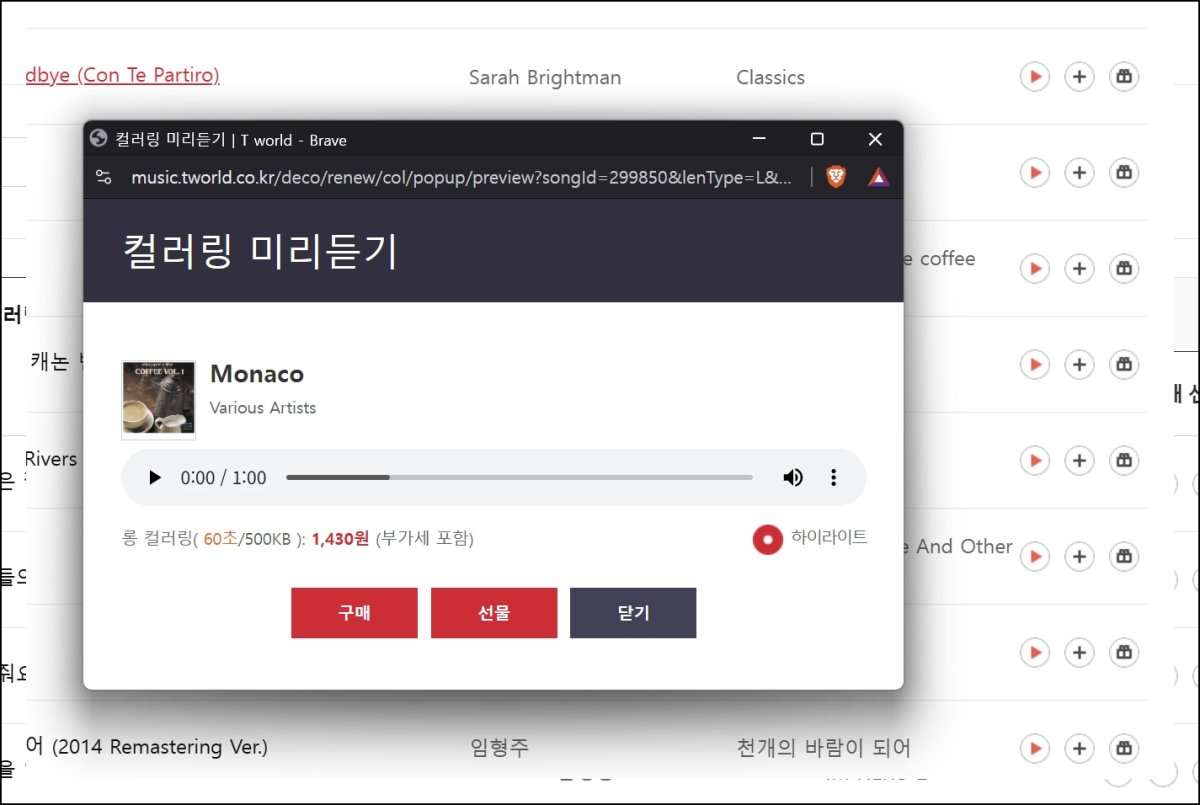Play preview in the 'coffee' album row
The image size is (1200, 805).
tap(1034, 268)
